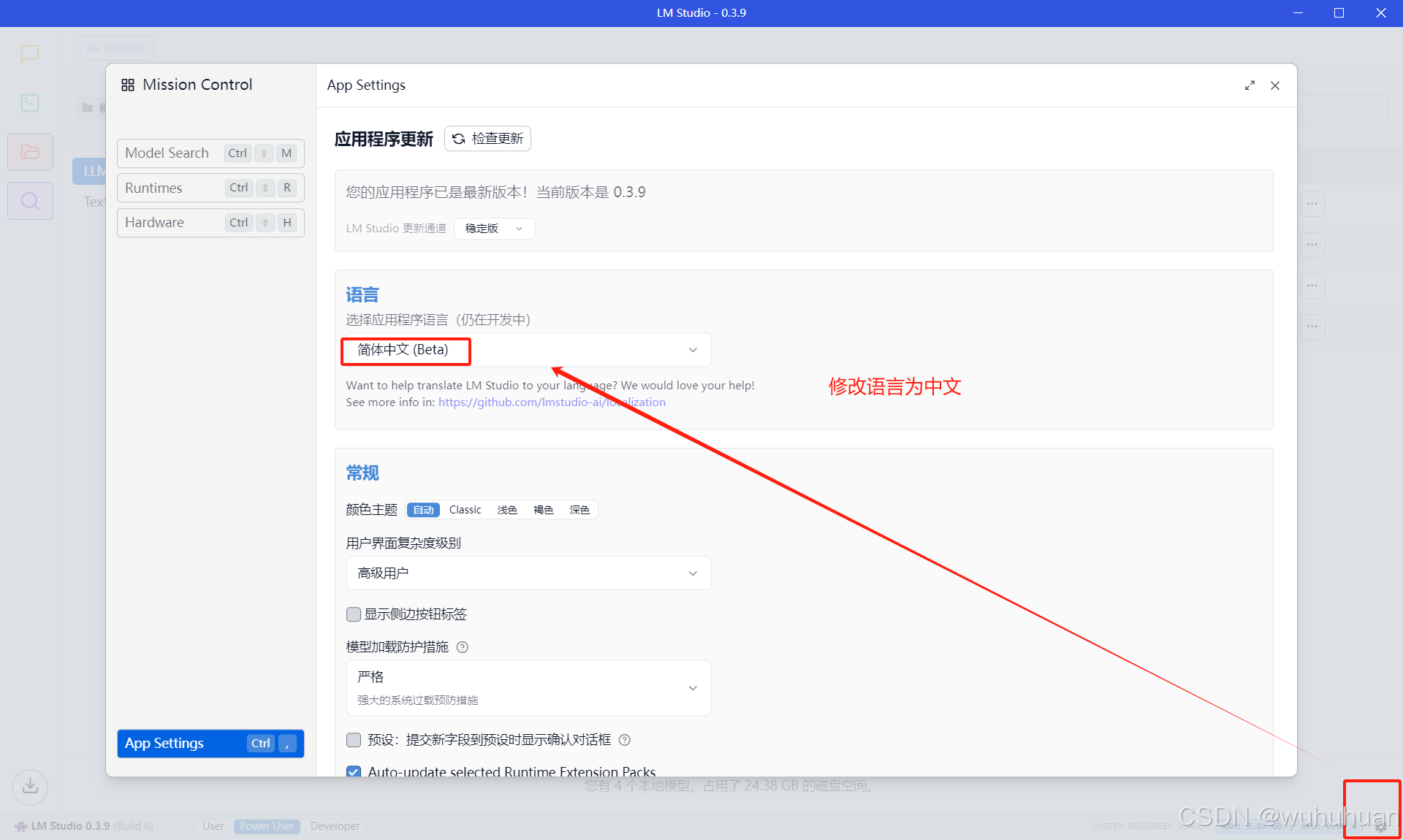
Task: Click the 检查更新 button
Action: click(x=487, y=139)
